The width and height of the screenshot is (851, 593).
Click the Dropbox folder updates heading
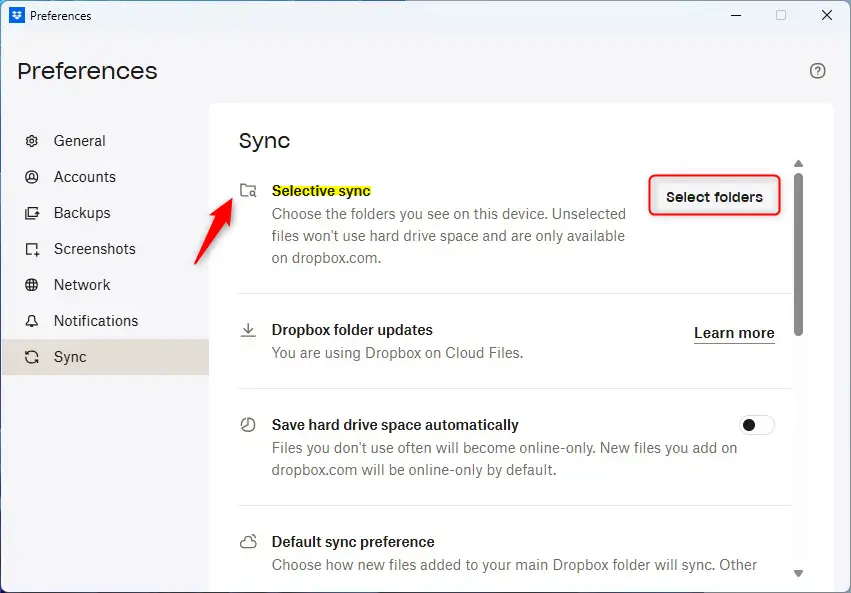point(352,330)
